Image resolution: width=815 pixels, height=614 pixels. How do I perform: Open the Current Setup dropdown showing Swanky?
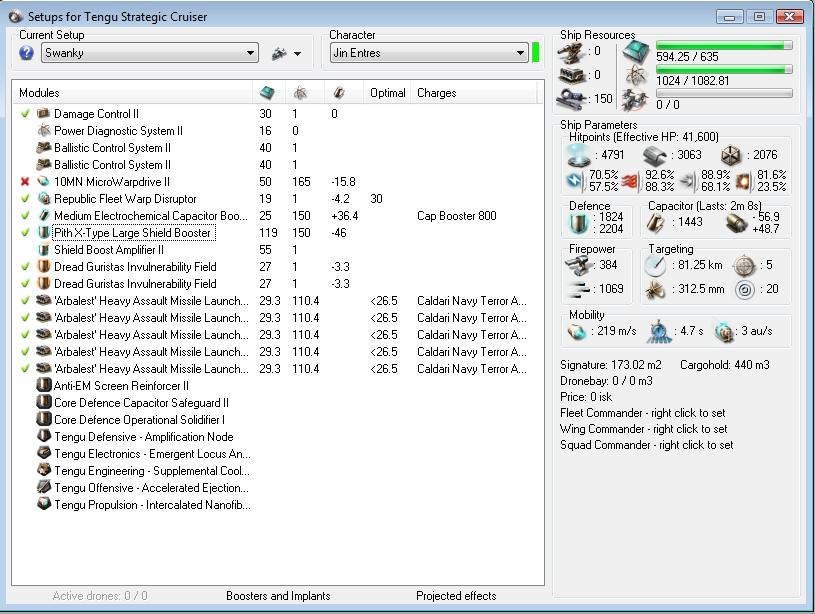150,53
